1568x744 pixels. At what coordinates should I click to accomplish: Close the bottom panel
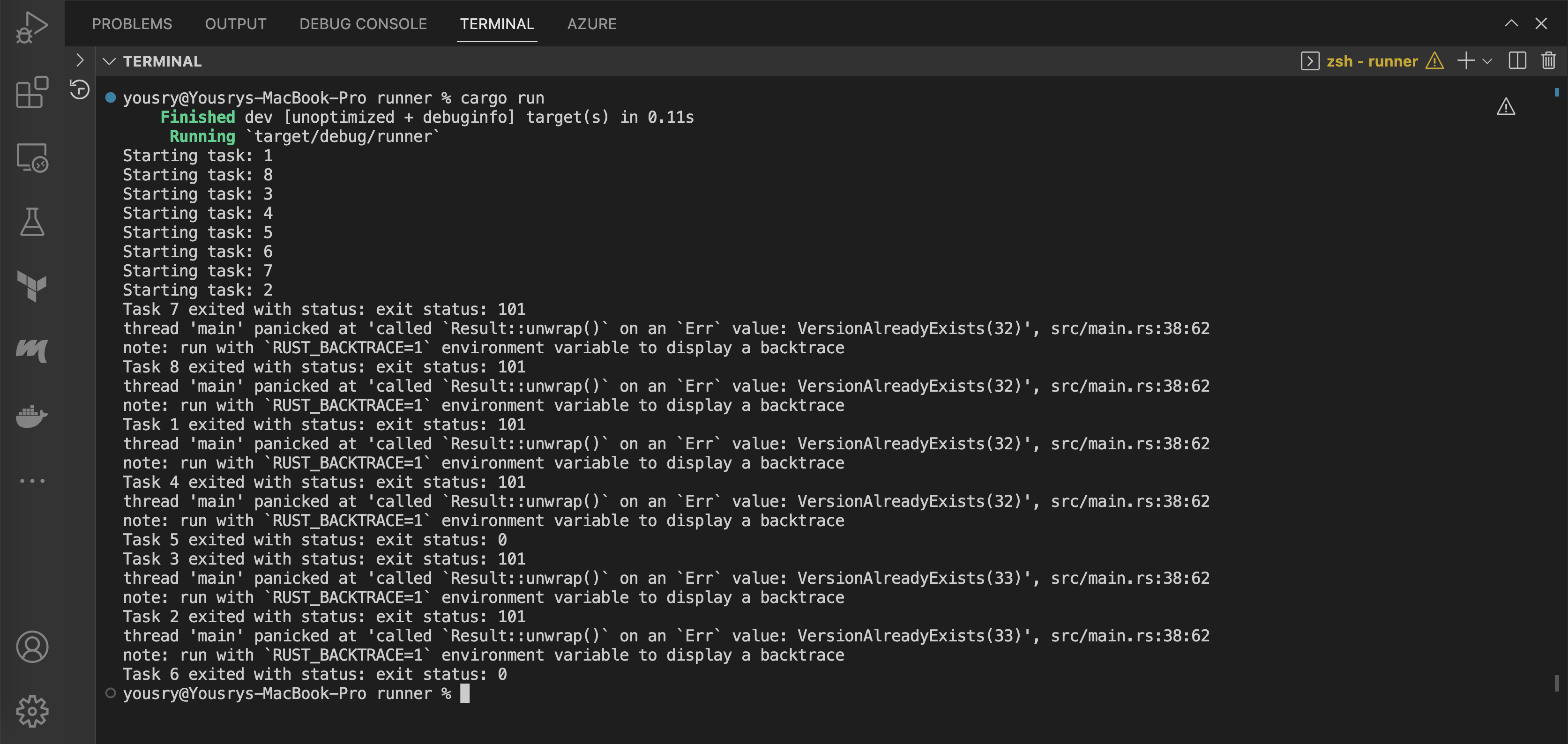pos(1541,24)
